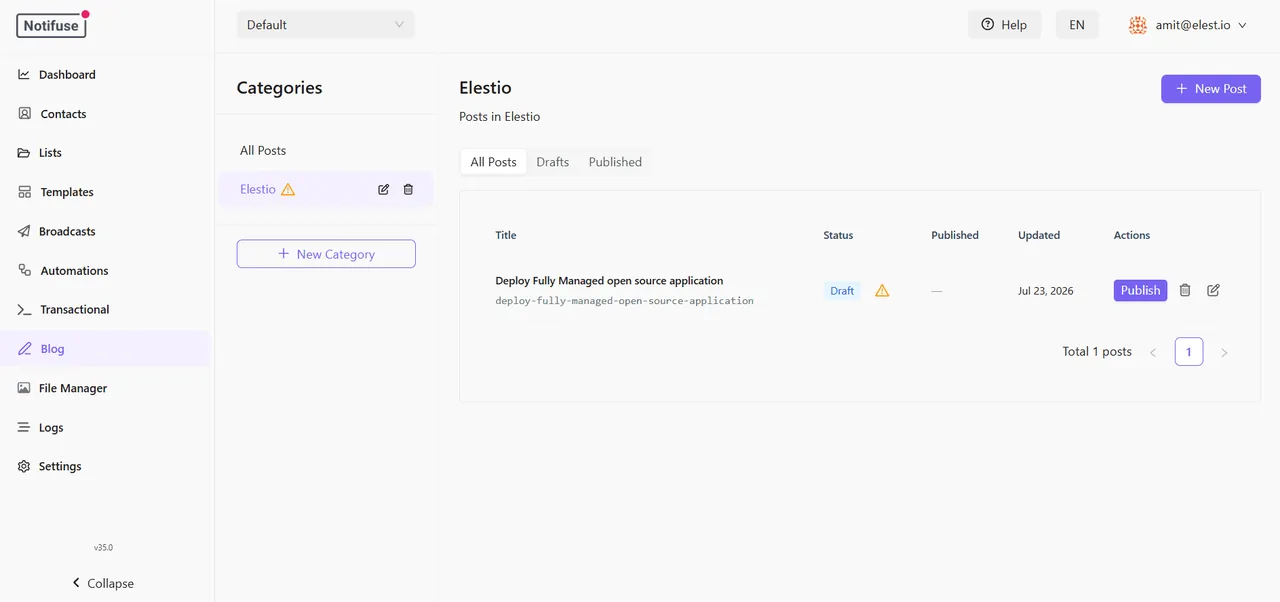Click the Draft status tag
1280x602 pixels.
[842, 290]
